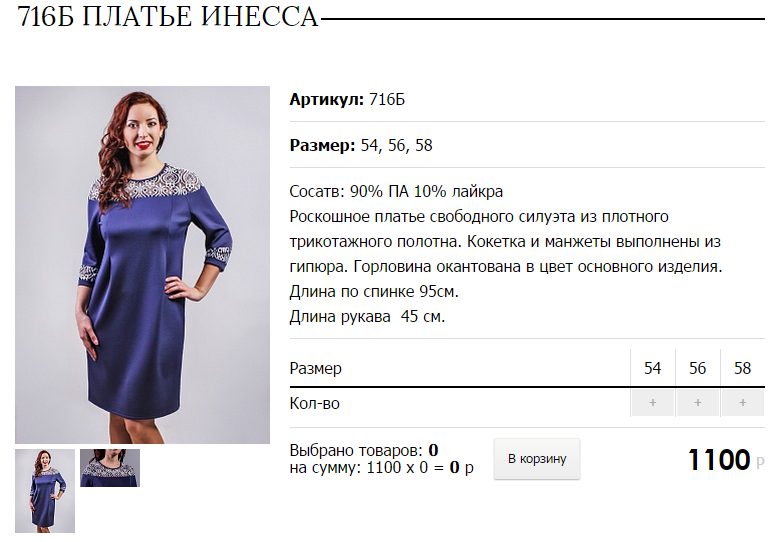Screen dimensions: 778x542
Task: Click the Выбрано товаров counter
Action: (x=364, y=450)
